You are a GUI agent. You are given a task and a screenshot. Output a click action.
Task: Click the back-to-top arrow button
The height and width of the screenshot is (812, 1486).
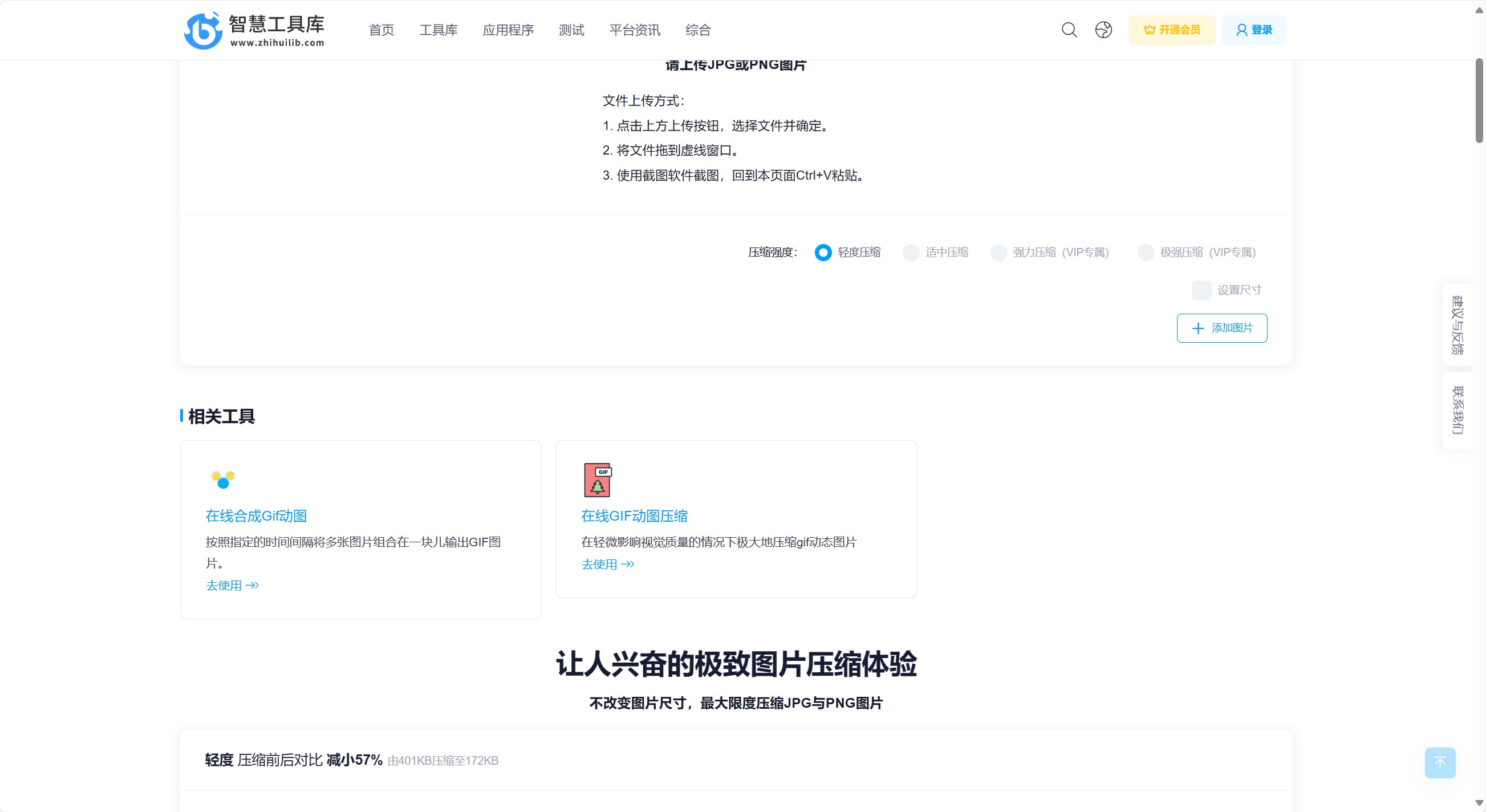click(x=1440, y=763)
